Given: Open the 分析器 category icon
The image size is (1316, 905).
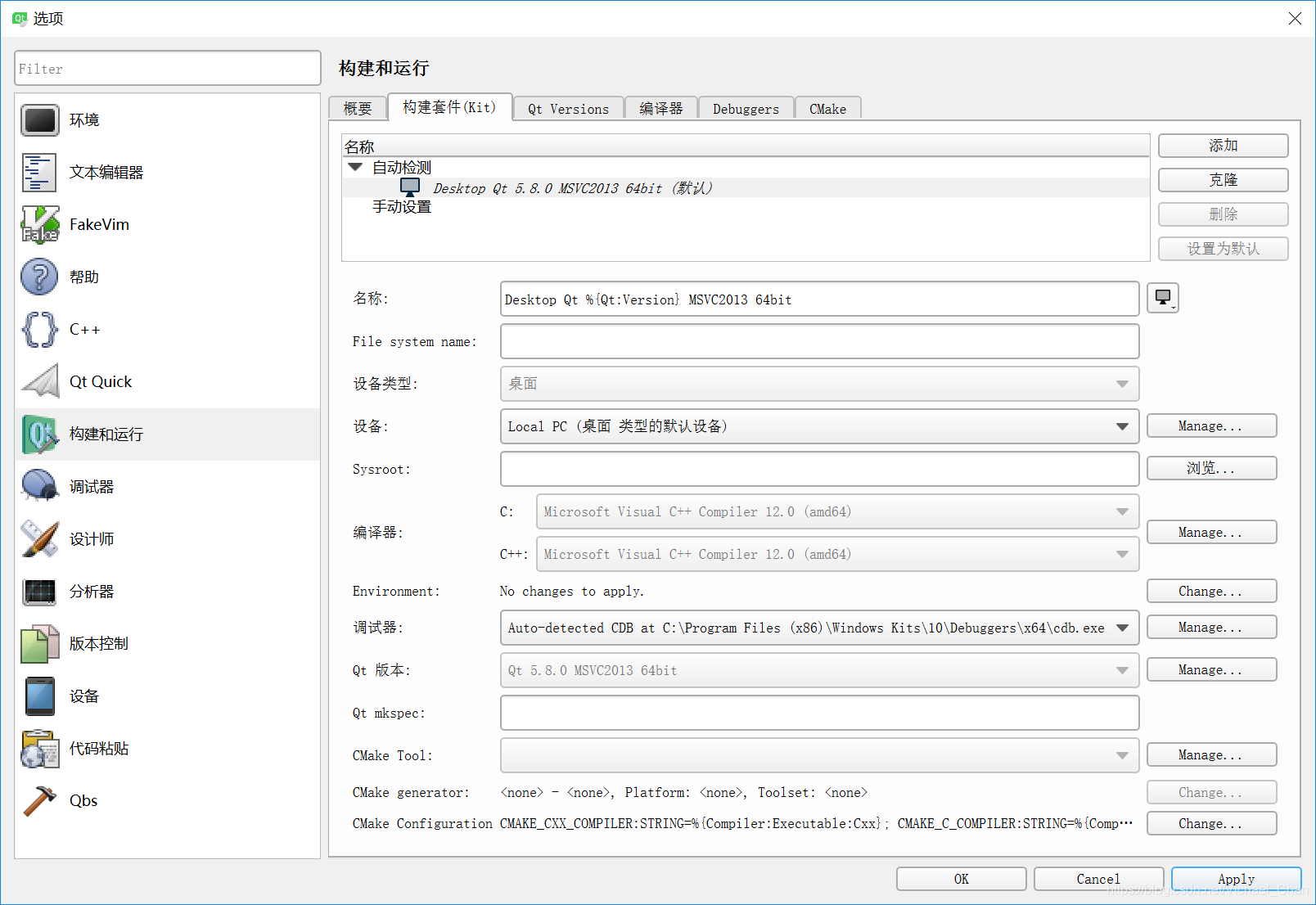Looking at the screenshot, I should tap(39, 592).
